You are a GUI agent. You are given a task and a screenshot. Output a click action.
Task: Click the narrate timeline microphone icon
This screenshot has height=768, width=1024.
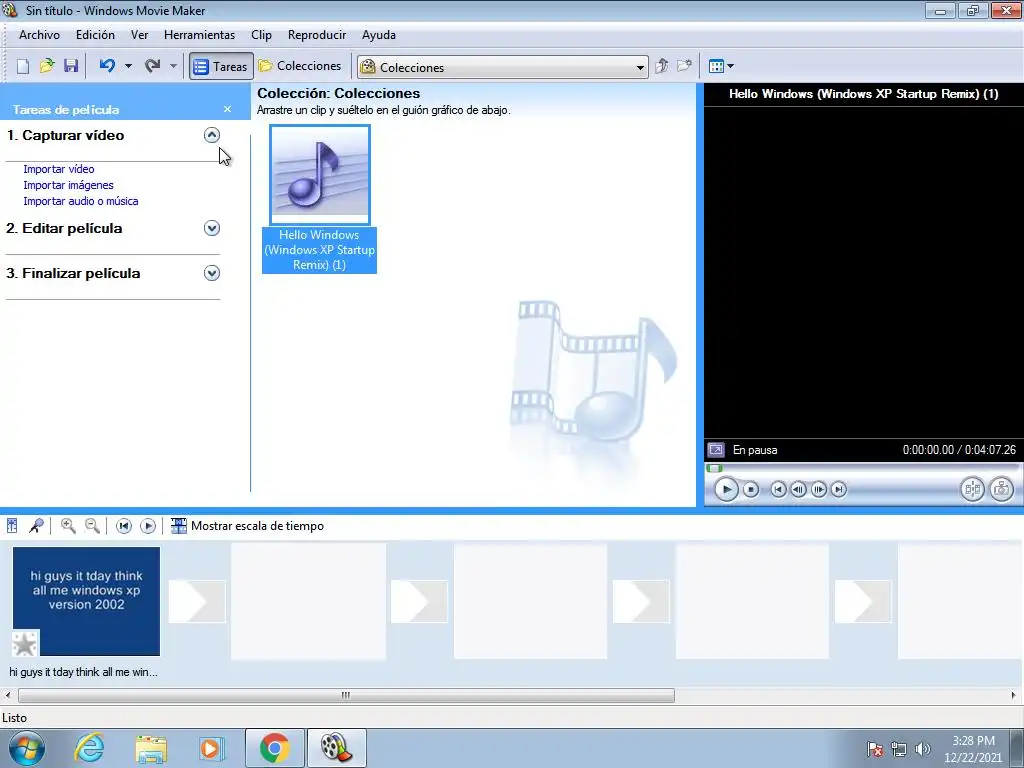click(x=37, y=526)
